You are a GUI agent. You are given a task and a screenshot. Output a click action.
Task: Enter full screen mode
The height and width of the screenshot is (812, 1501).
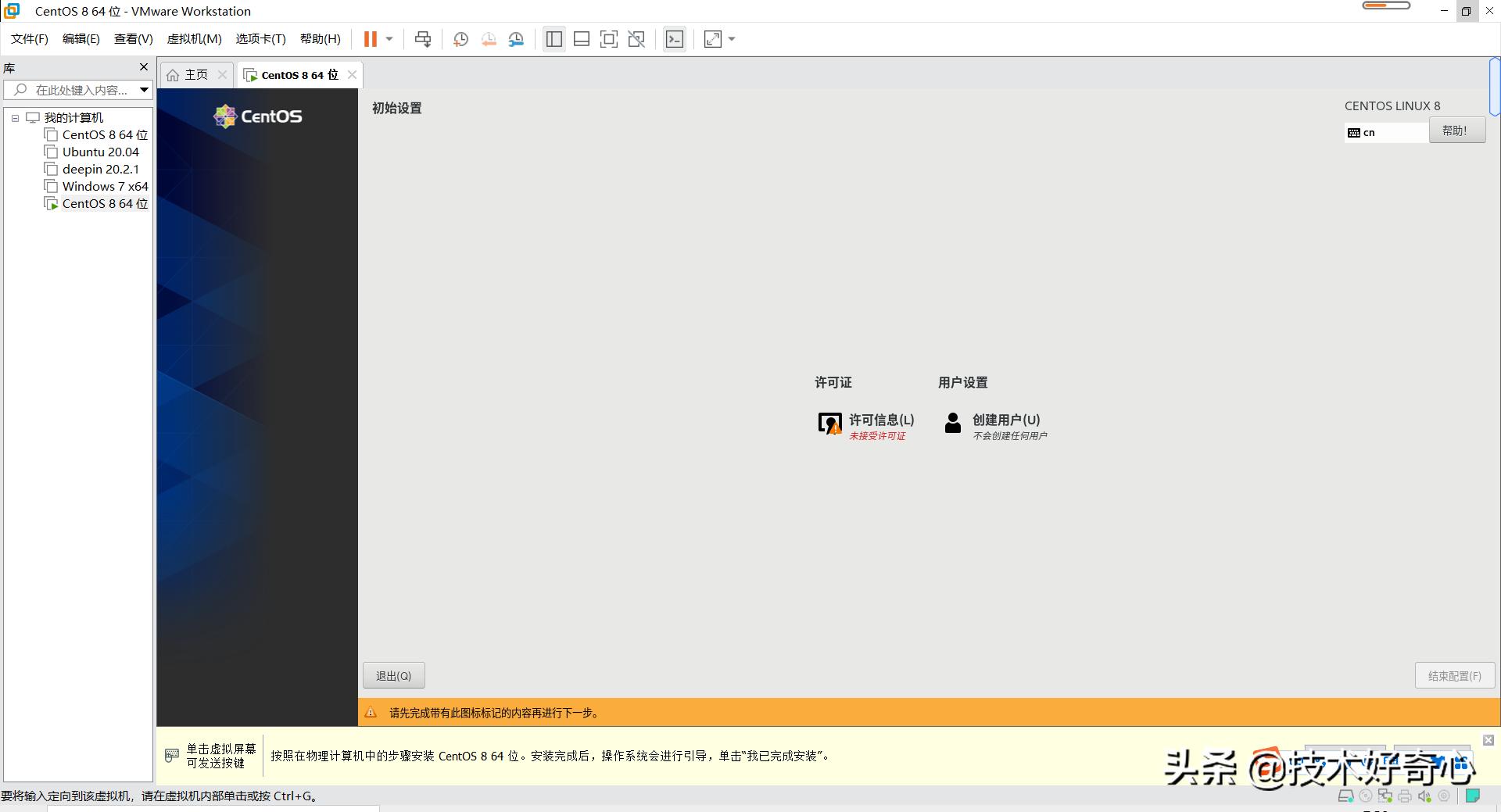tap(609, 39)
